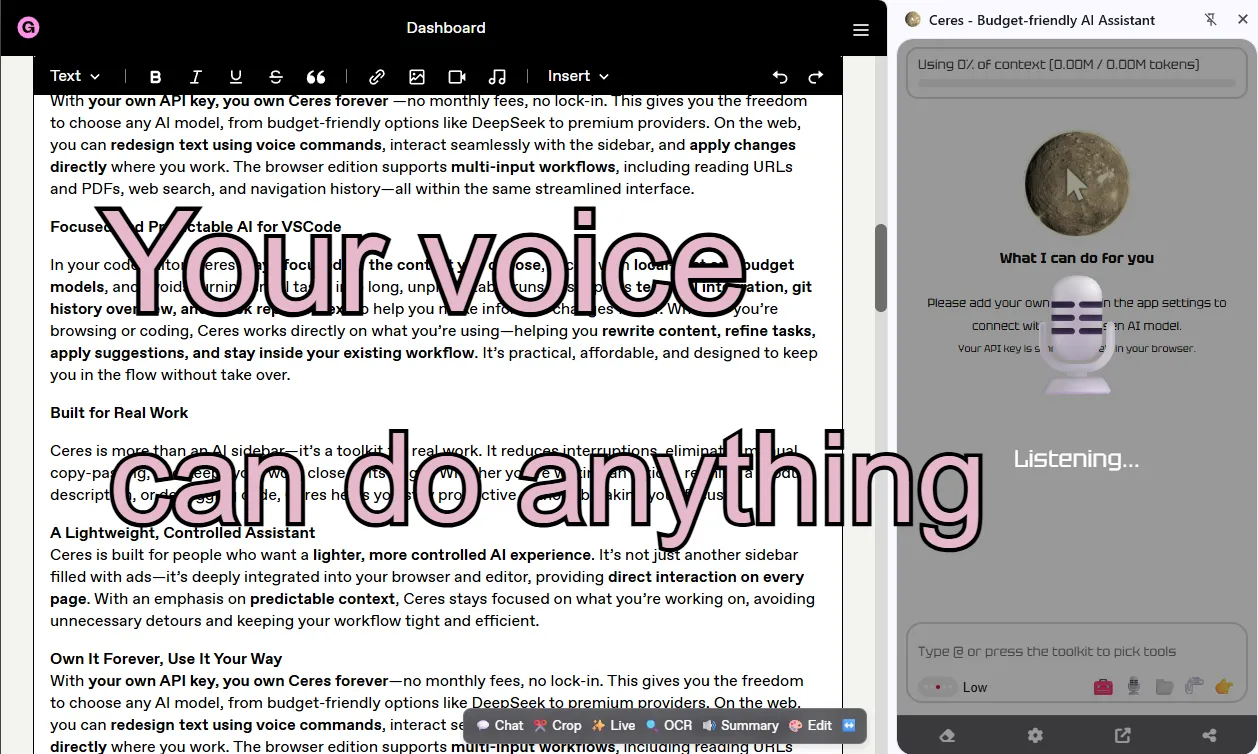Viewport: 1258px width, 754px height.
Task: Click the undo arrow in the editor
Action: tap(779, 76)
